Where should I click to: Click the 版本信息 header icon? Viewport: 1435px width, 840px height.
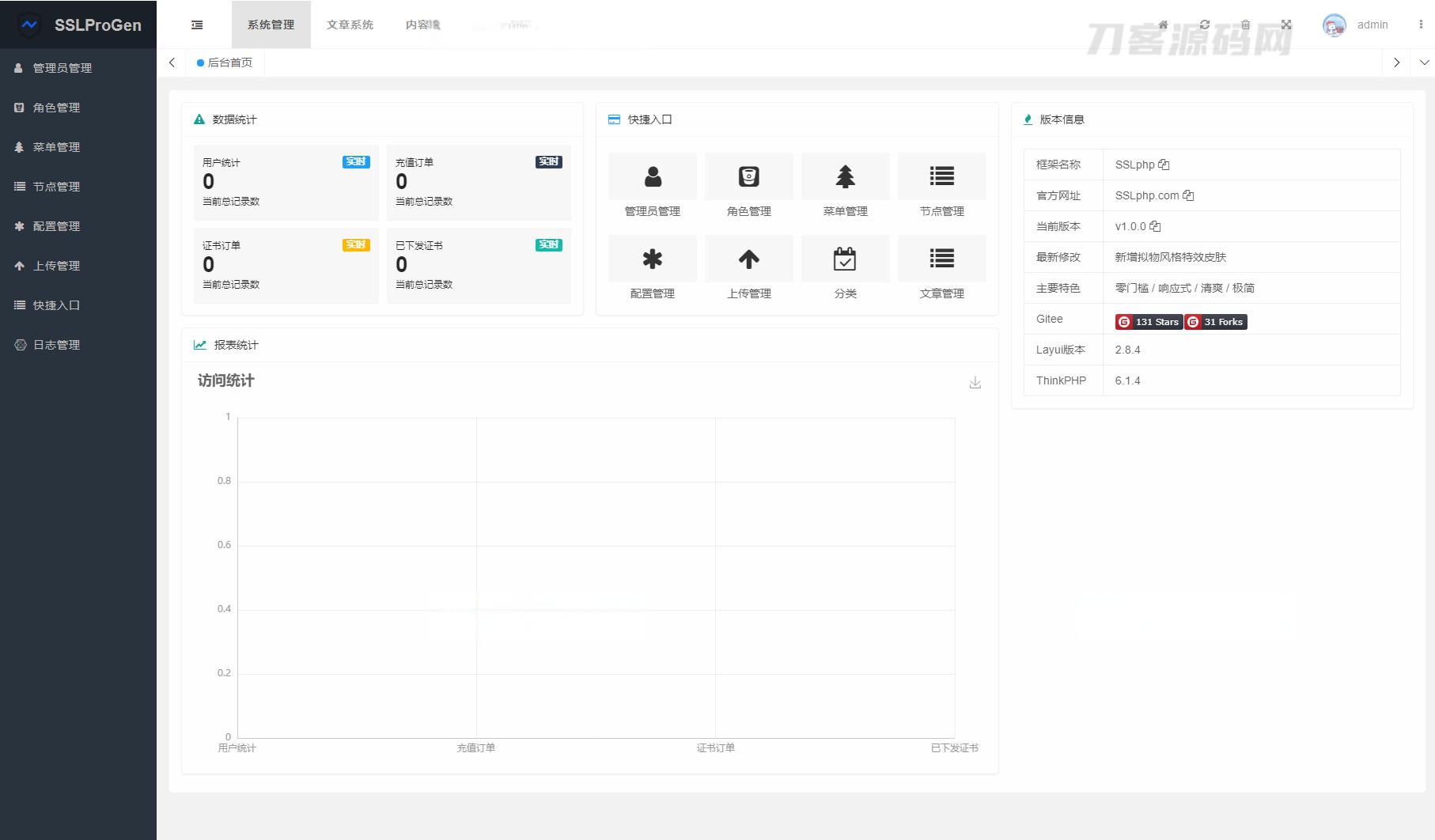click(x=1028, y=119)
